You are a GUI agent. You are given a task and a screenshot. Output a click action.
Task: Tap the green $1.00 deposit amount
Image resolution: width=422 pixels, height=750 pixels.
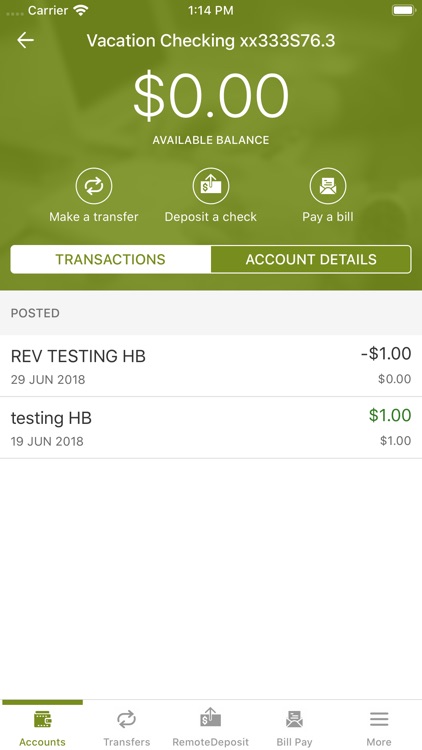pyautogui.click(x=390, y=415)
